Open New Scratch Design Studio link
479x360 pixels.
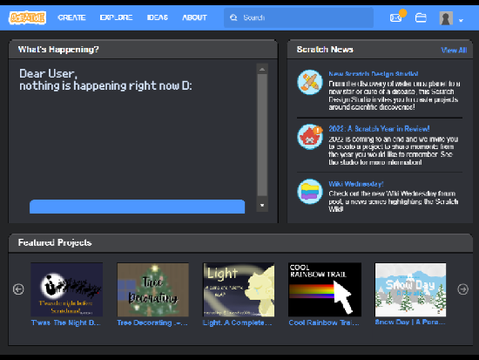(x=373, y=74)
